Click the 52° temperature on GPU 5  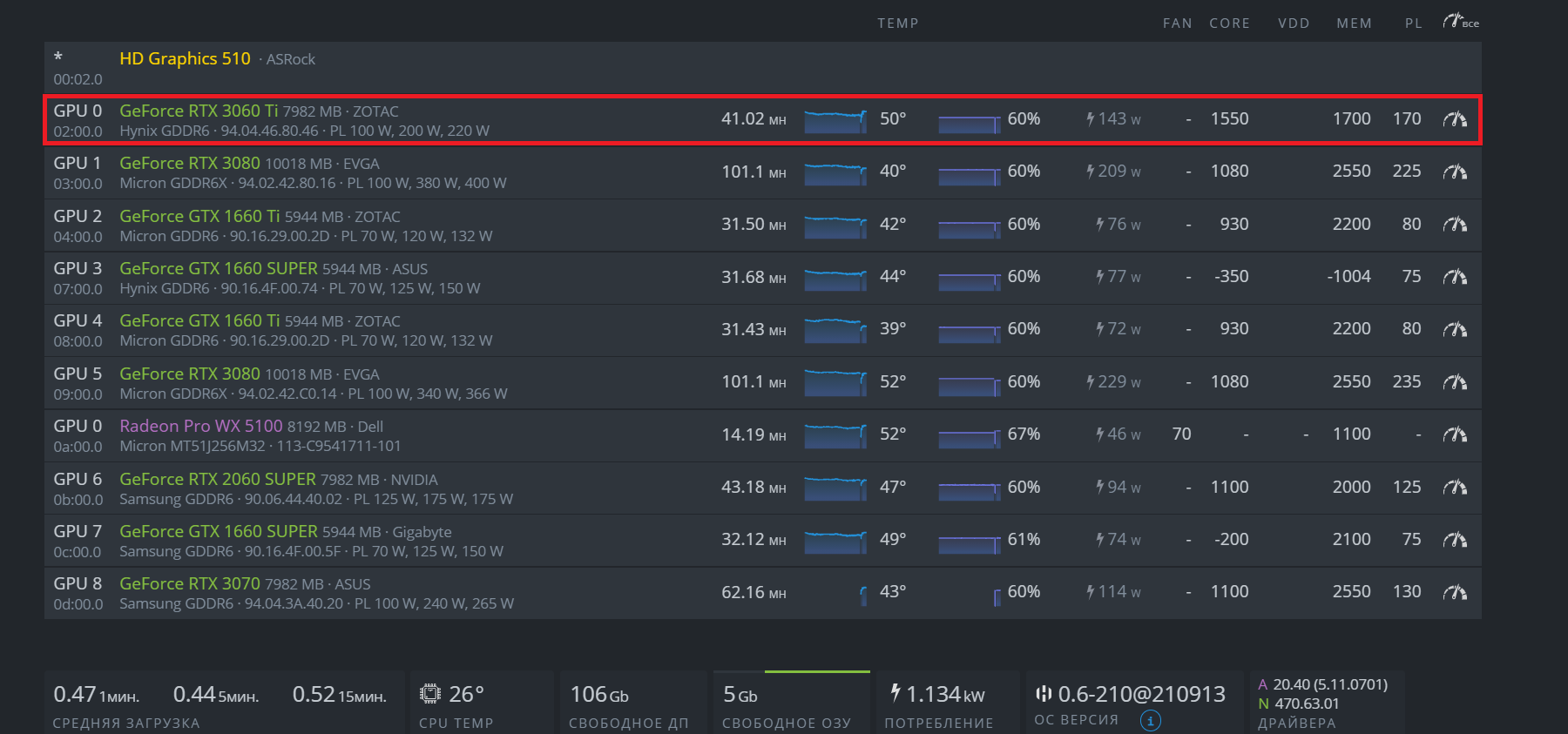893,382
